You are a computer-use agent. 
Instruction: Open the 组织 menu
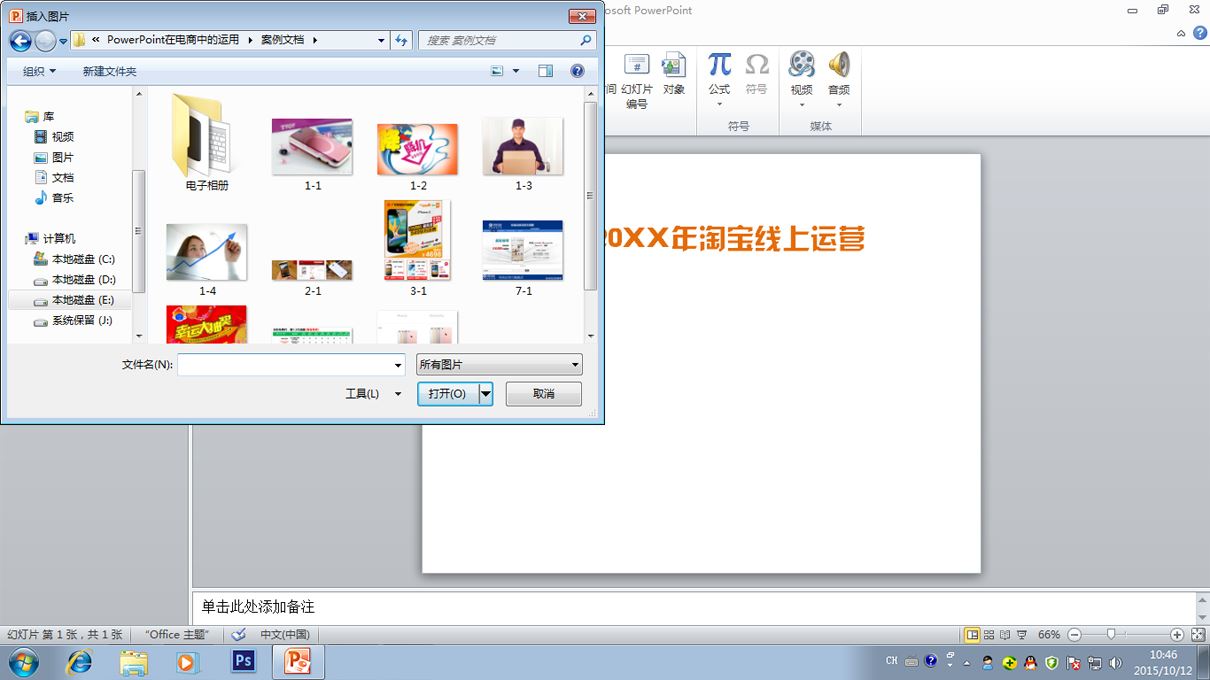coord(39,71)
